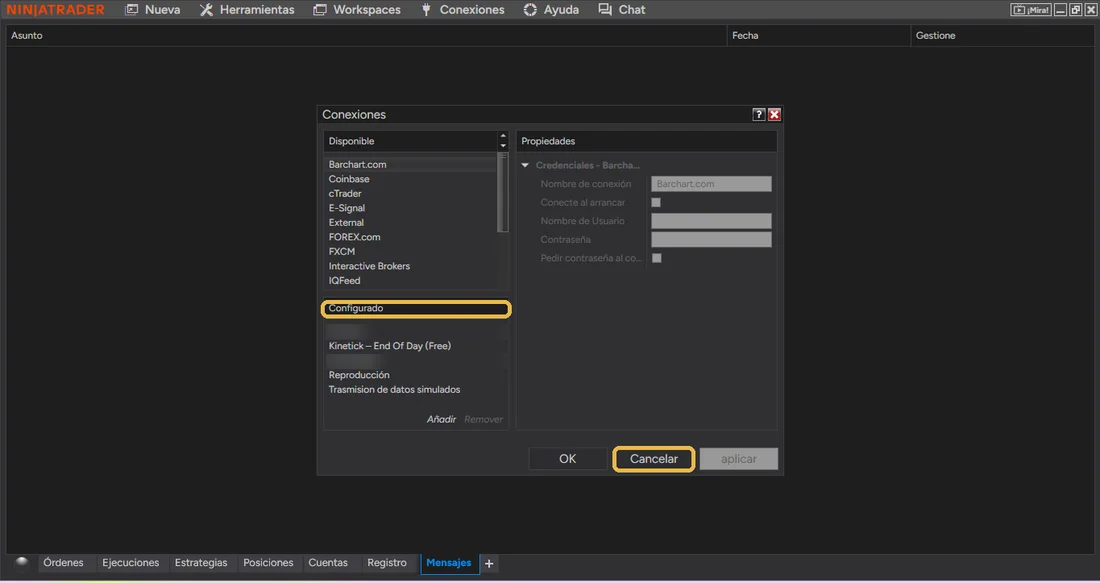The image size is (1100, 583).
Task: Switch to the Estrategias tab
Action: click(201, 563)
